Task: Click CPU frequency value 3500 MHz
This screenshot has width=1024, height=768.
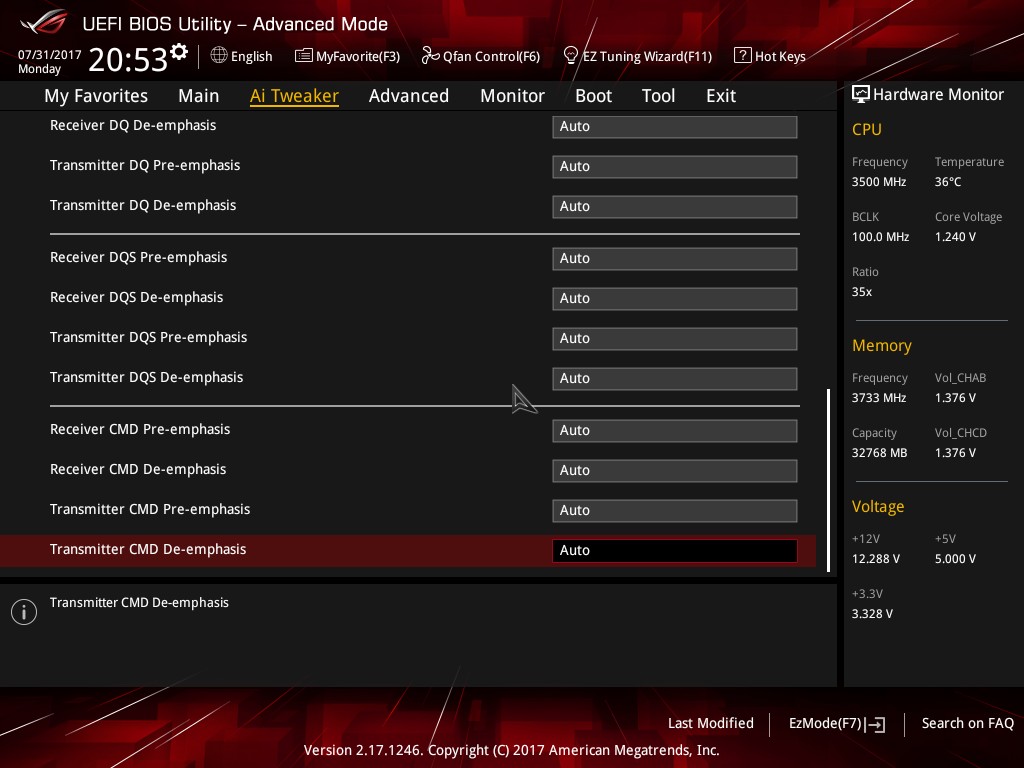Action: click(x=879, y=182)
